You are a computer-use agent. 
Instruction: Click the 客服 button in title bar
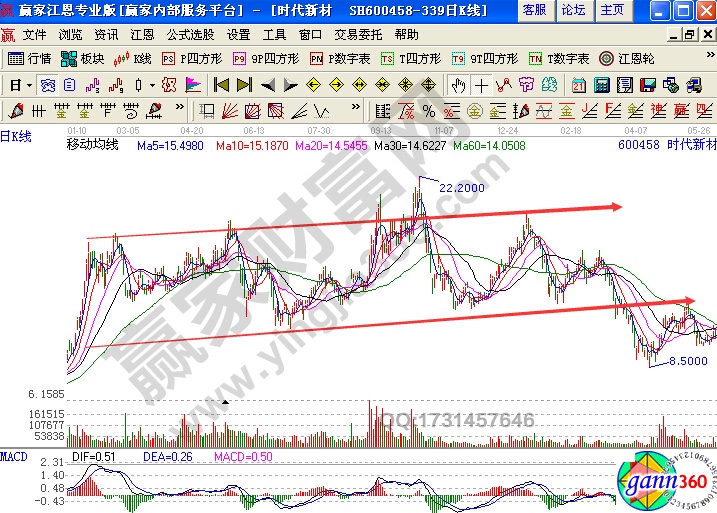534,10
